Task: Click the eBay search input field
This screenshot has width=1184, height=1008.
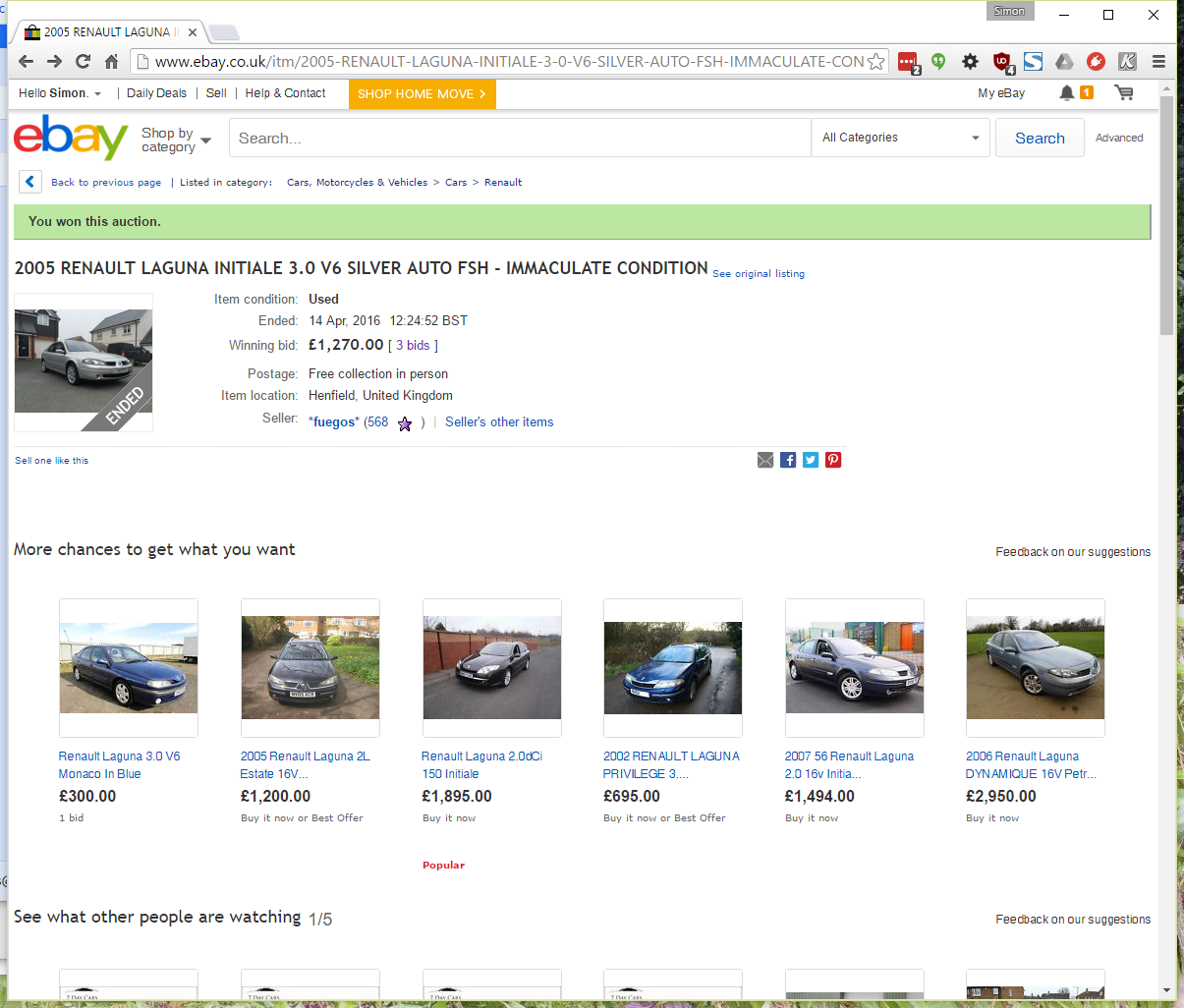Action: pyautogui.click(x=520, y=138)
